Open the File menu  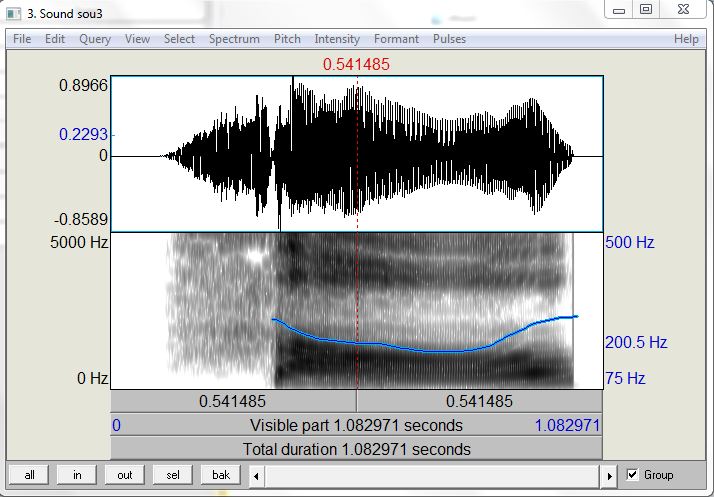(x=22, y=39)
